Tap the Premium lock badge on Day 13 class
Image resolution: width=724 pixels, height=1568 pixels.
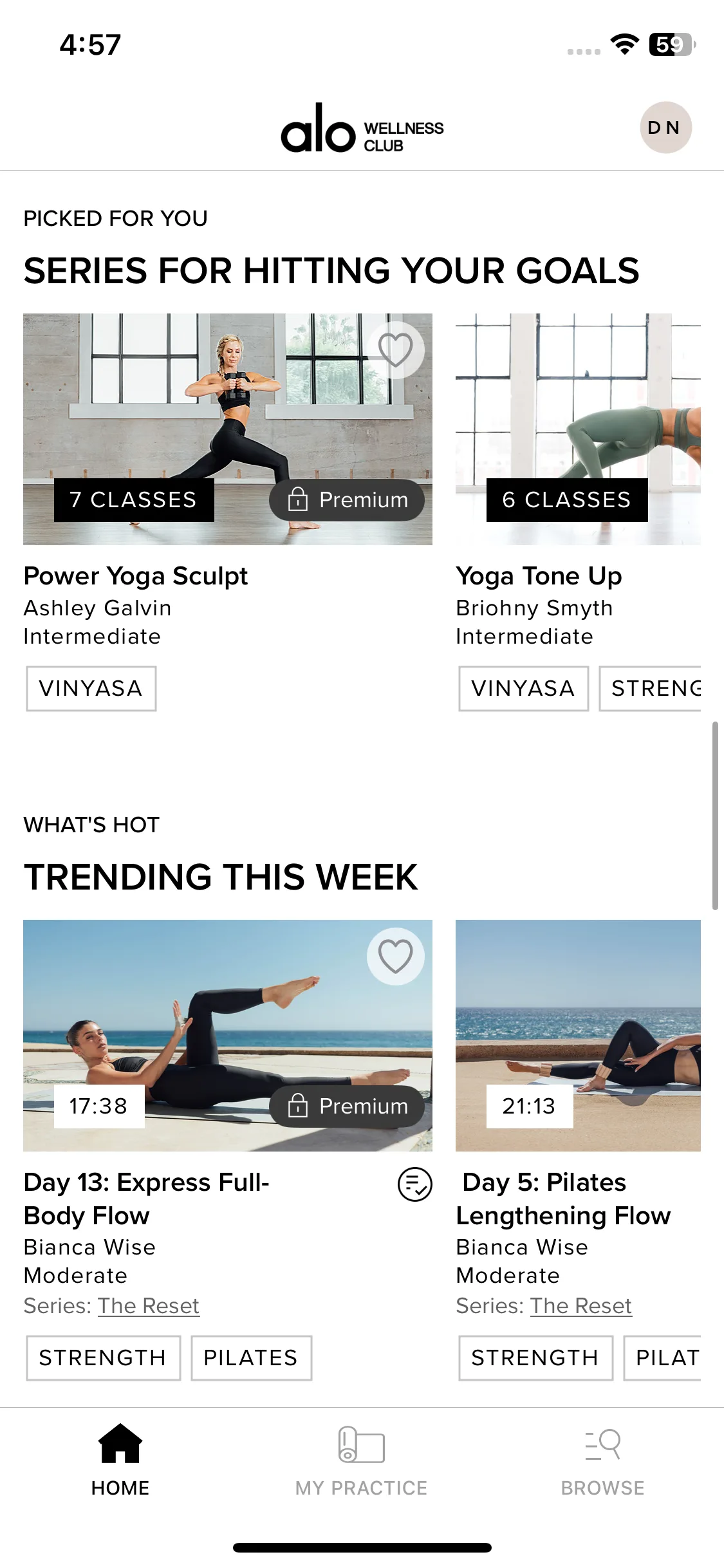pos(347,1106)
